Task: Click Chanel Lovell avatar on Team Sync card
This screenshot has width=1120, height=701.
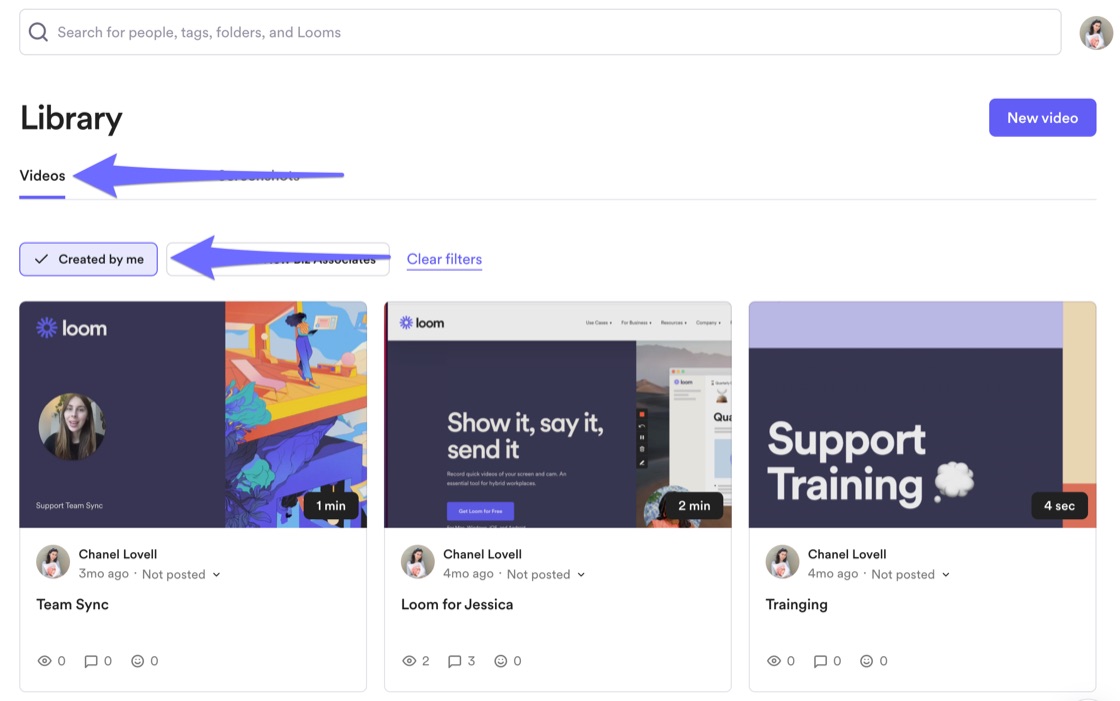Action: click(53, 562)
